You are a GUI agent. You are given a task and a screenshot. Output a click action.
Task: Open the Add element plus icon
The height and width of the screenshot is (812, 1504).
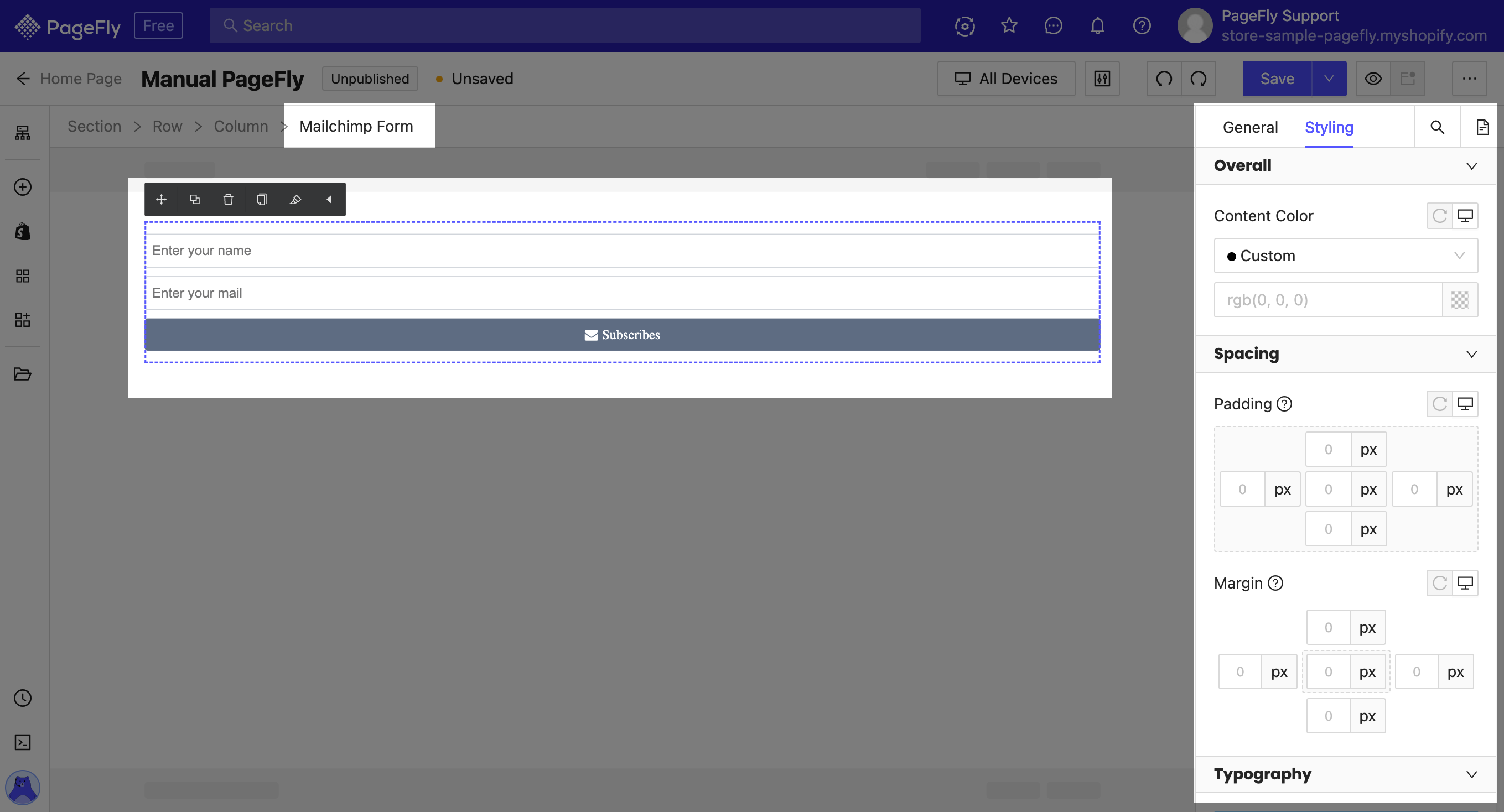pyautogui.click(x=23, y=187)
